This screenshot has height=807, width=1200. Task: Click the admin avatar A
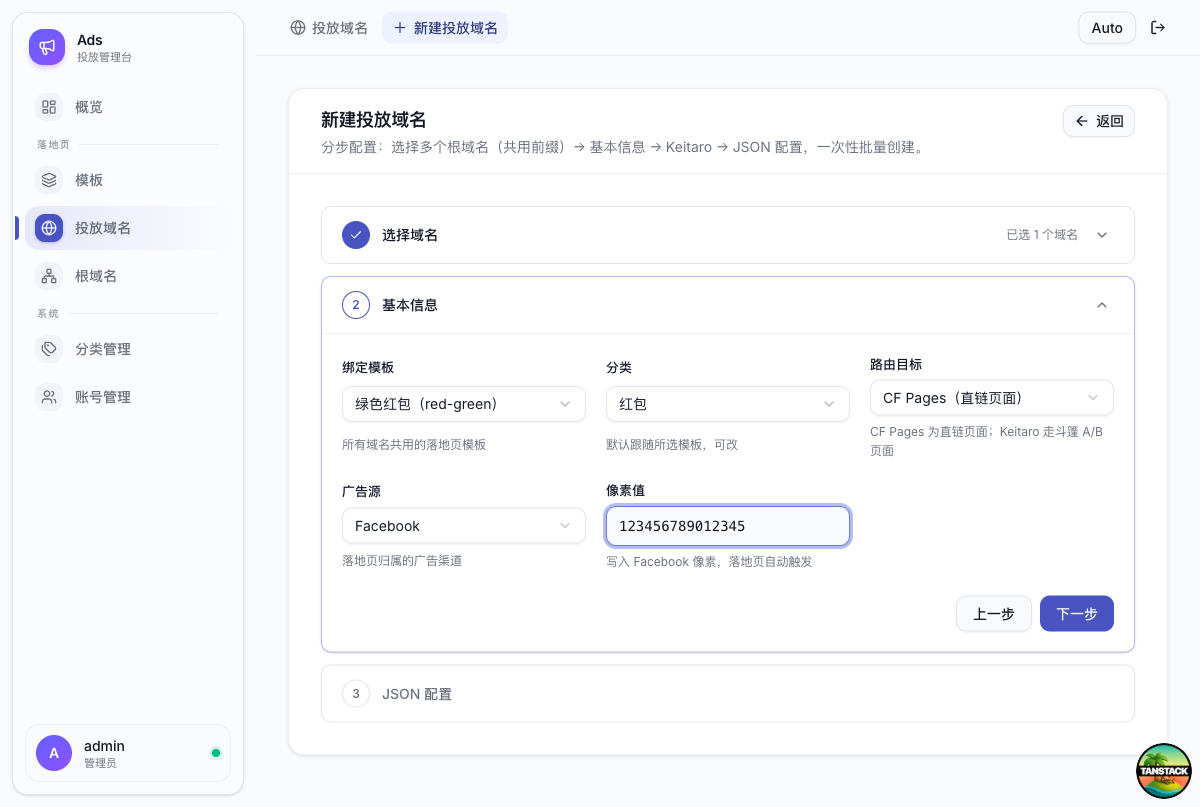coord(54,753)
